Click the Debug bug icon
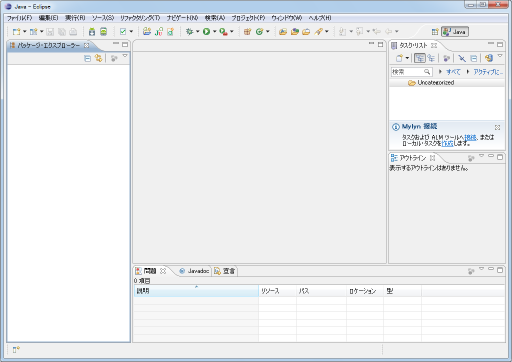Viewport: 512px width, 362px height. click(x=189, y=32)
